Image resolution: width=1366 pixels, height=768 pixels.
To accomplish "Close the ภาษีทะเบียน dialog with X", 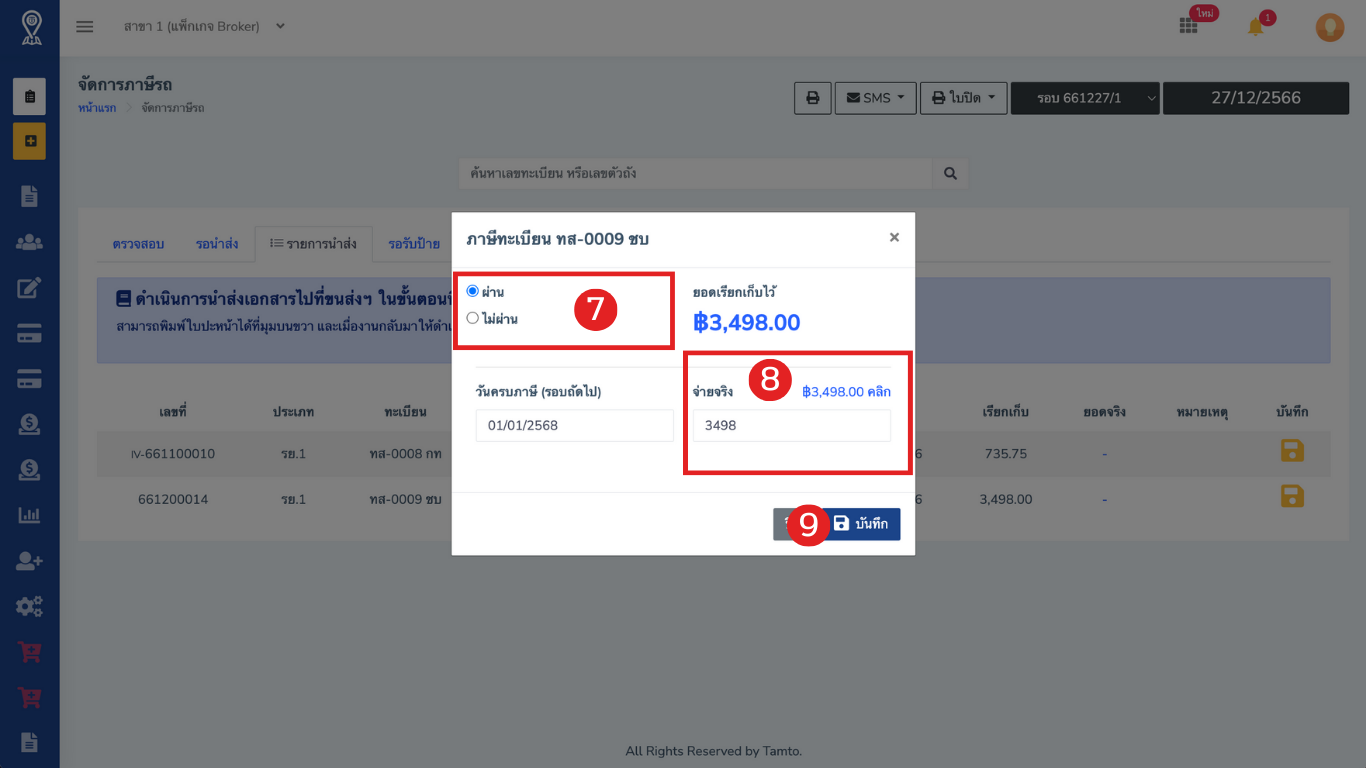I will 894,237.
